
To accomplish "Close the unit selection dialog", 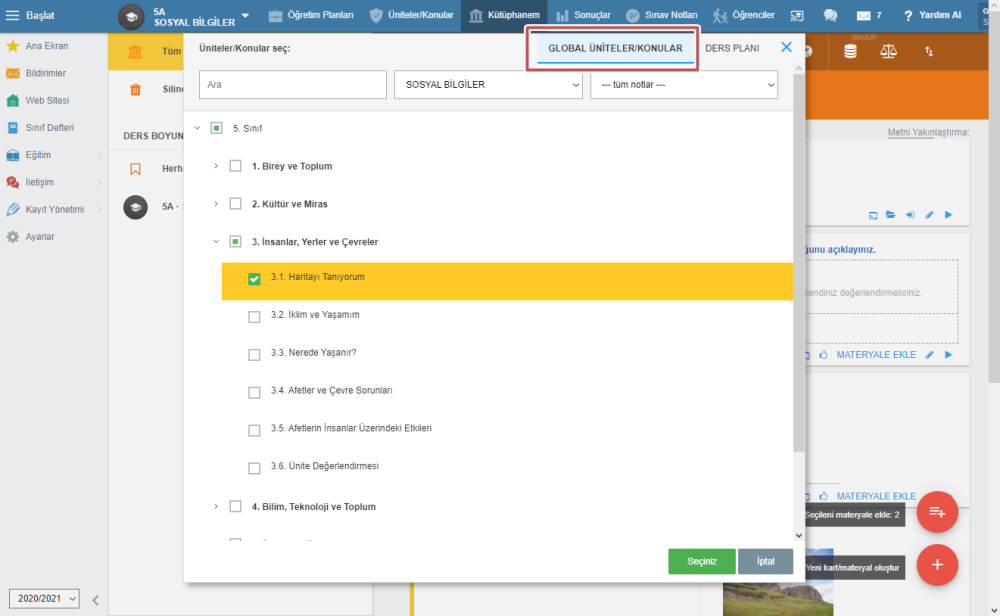I will point(786,47).
